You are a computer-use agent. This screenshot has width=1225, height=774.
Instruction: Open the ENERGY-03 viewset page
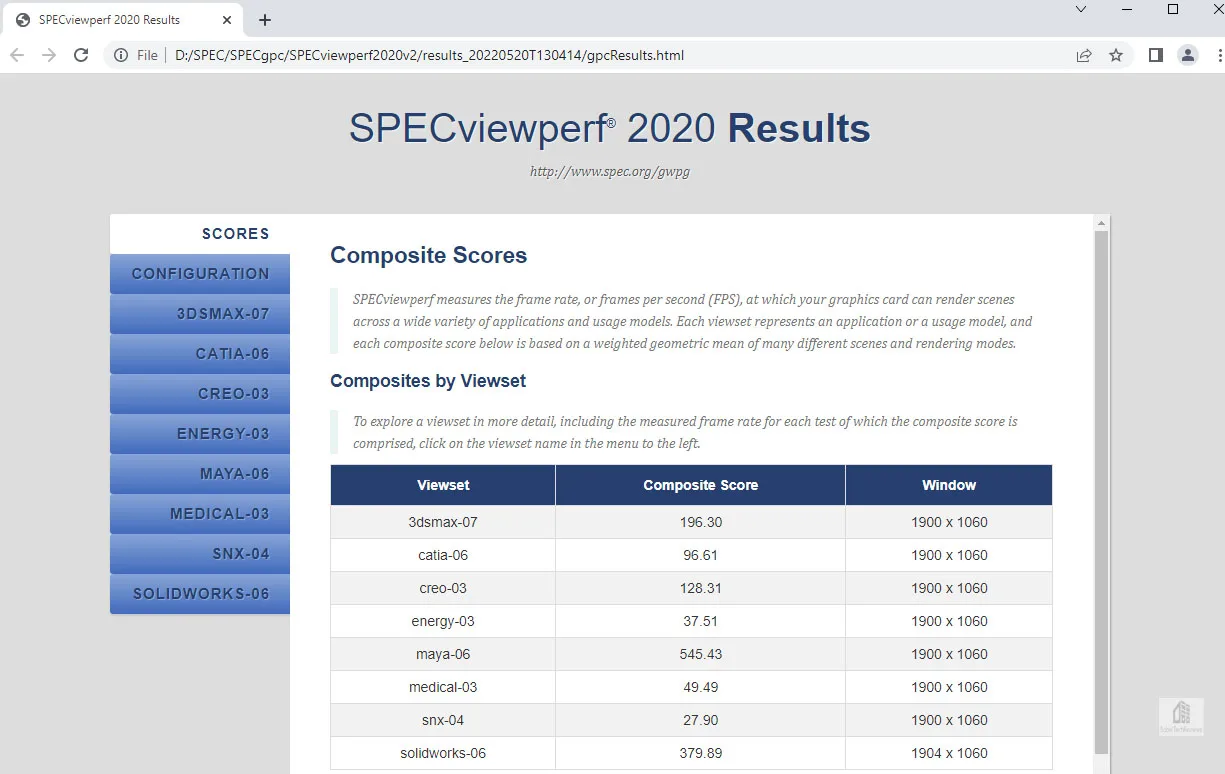pos(200,433)
